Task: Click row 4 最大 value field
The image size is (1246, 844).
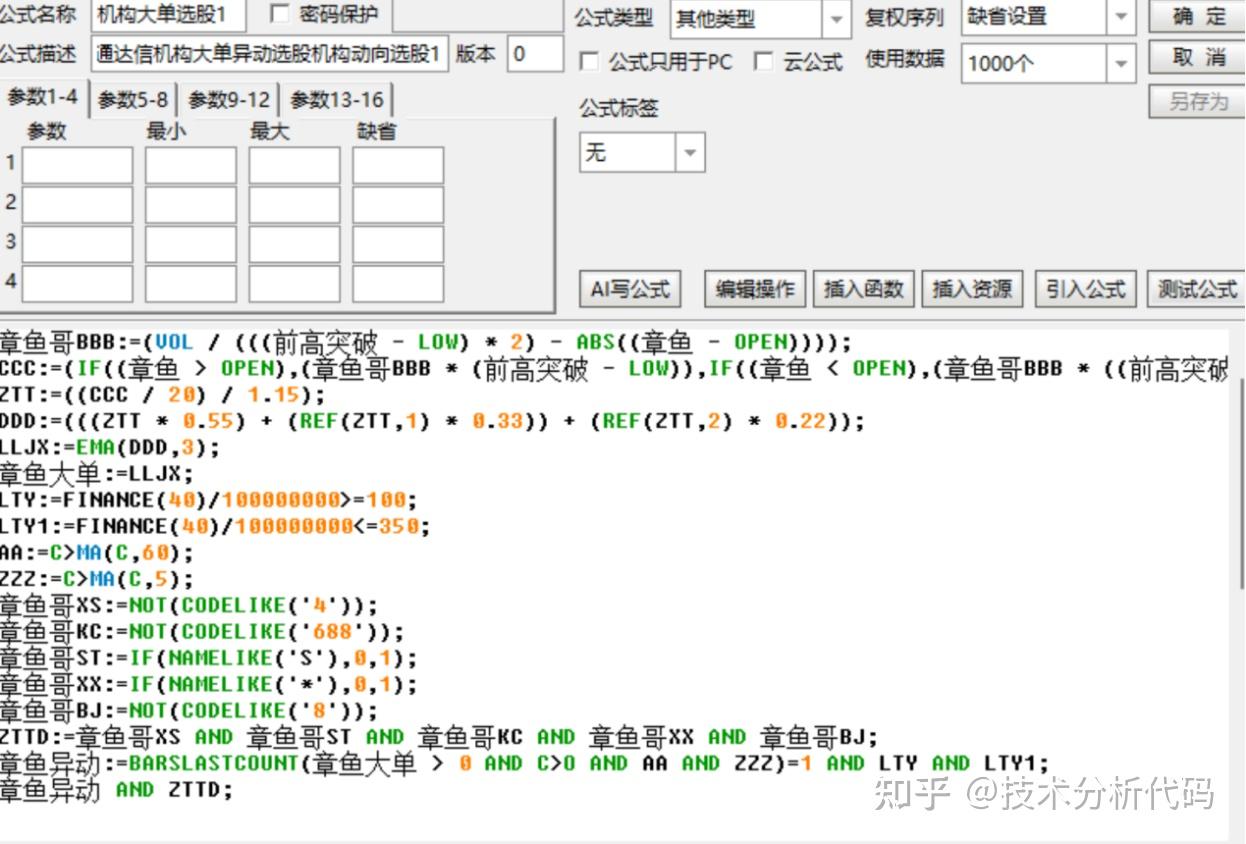Action: [294, 283]
